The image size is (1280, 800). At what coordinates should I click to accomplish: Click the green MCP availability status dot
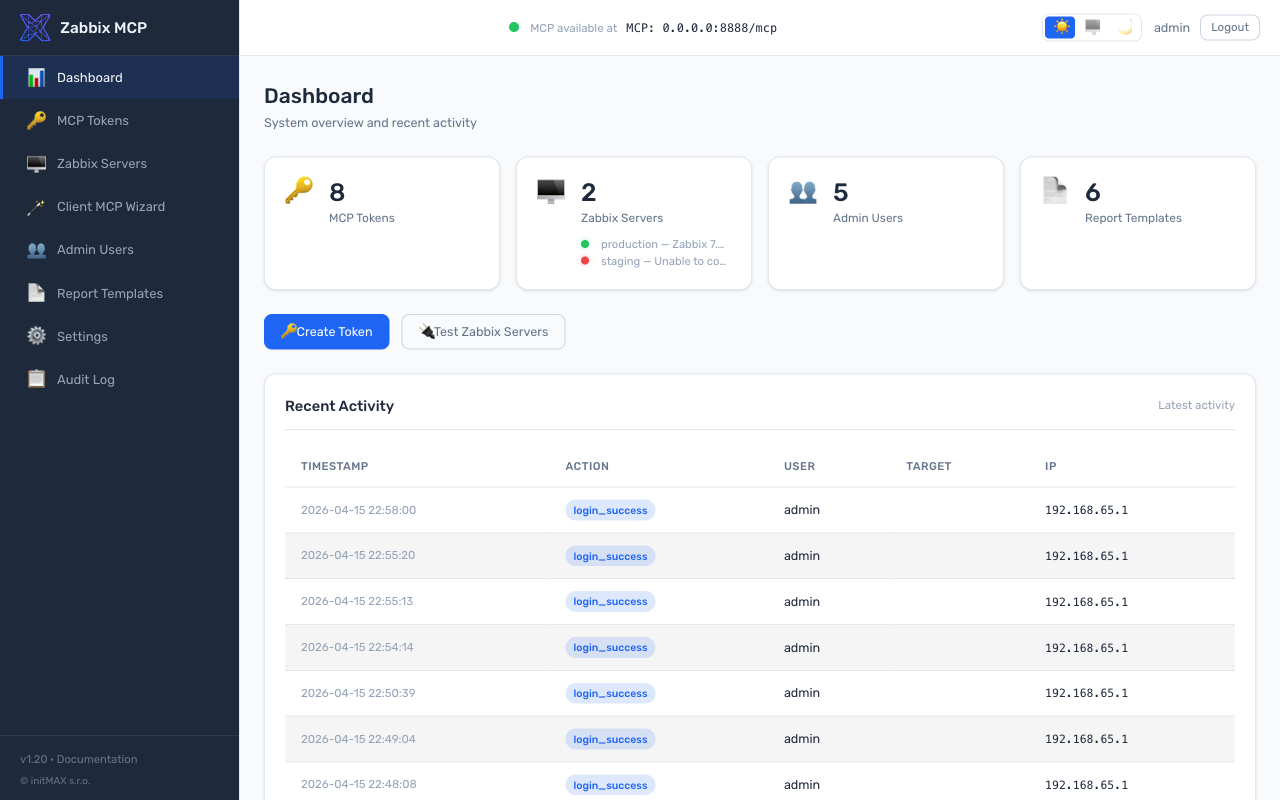[x=514, y=28]
